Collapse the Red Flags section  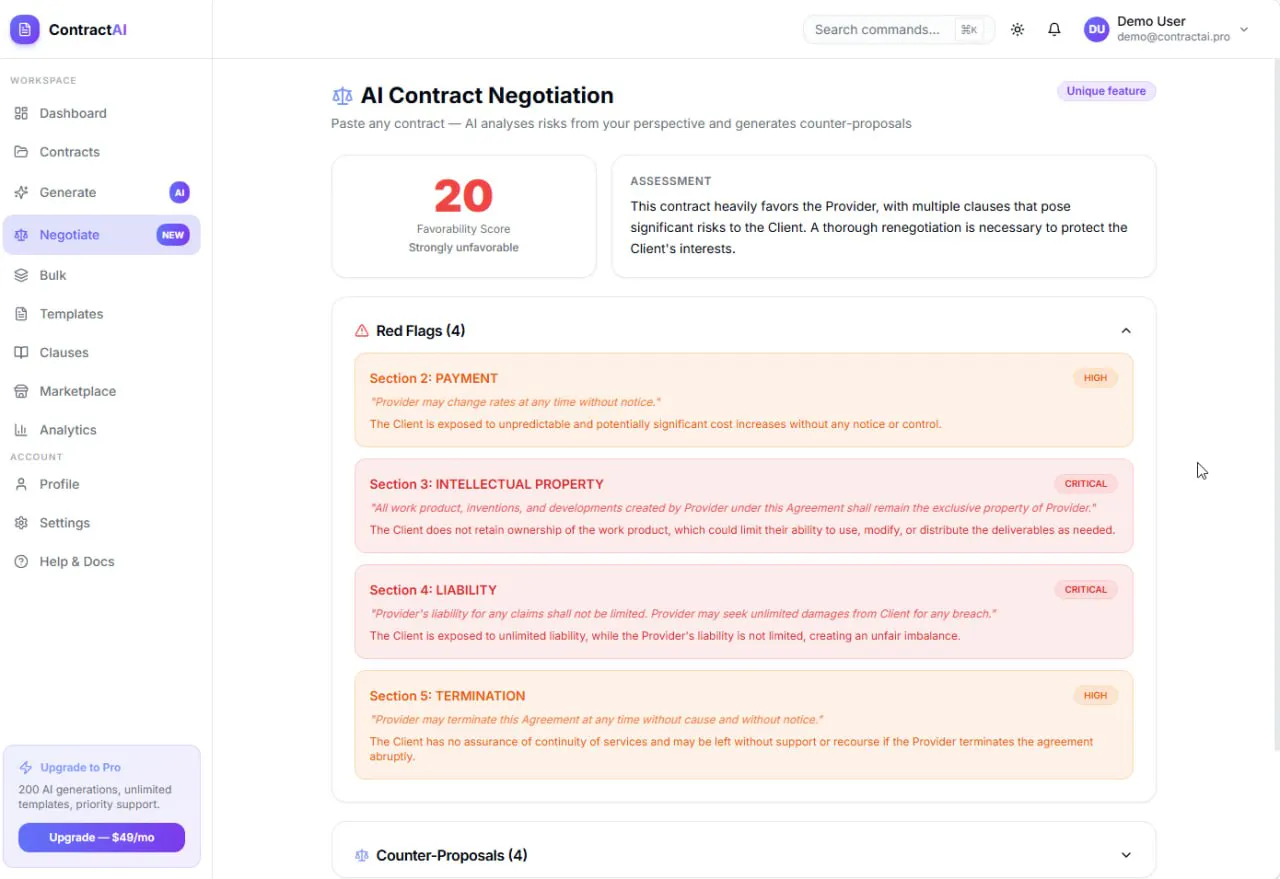1126,331
